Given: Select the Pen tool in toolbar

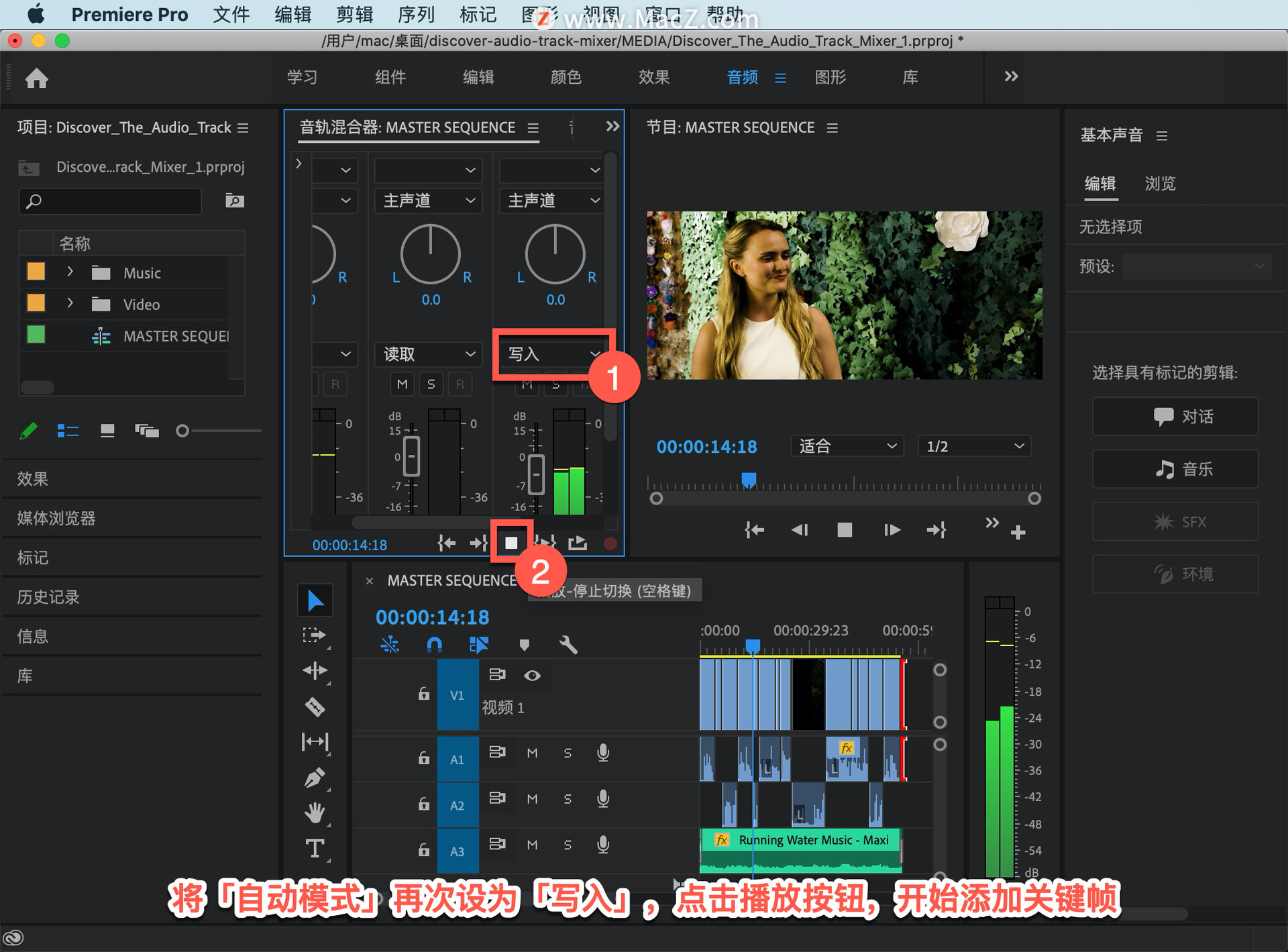Looking at the screenshot, I should pyautogui.click(x=315, y=778).
